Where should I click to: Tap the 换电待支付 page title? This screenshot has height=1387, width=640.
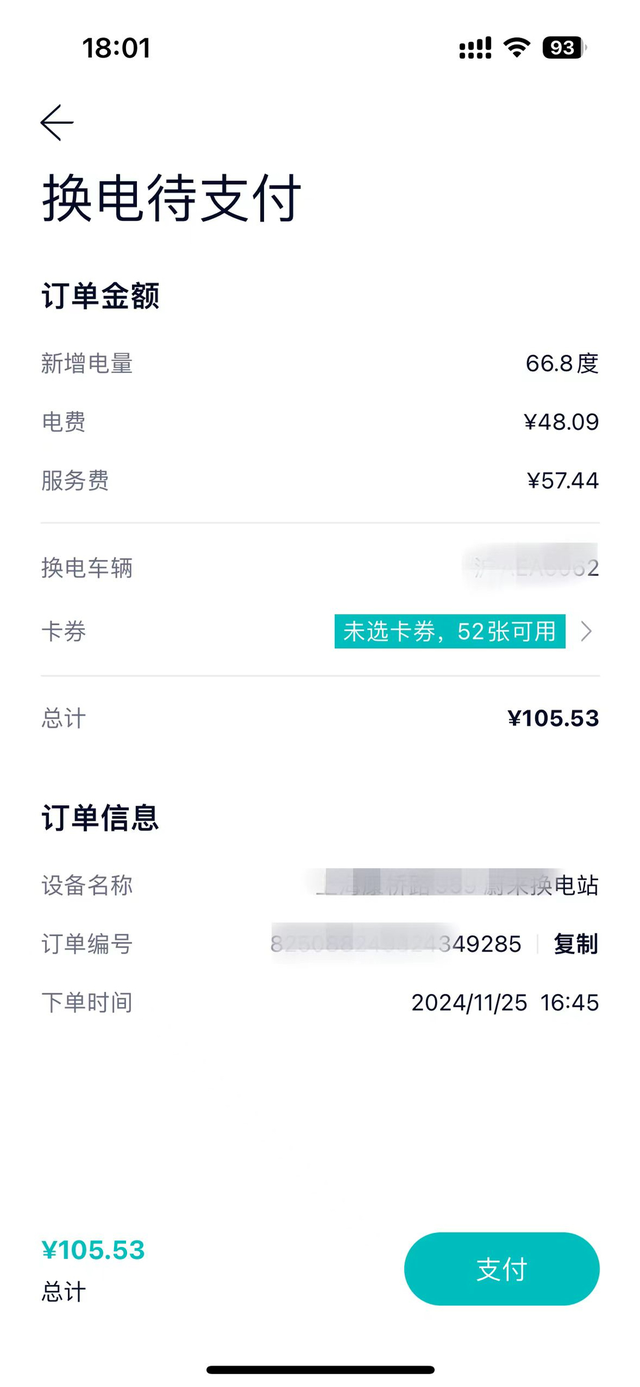pos(171,198)
